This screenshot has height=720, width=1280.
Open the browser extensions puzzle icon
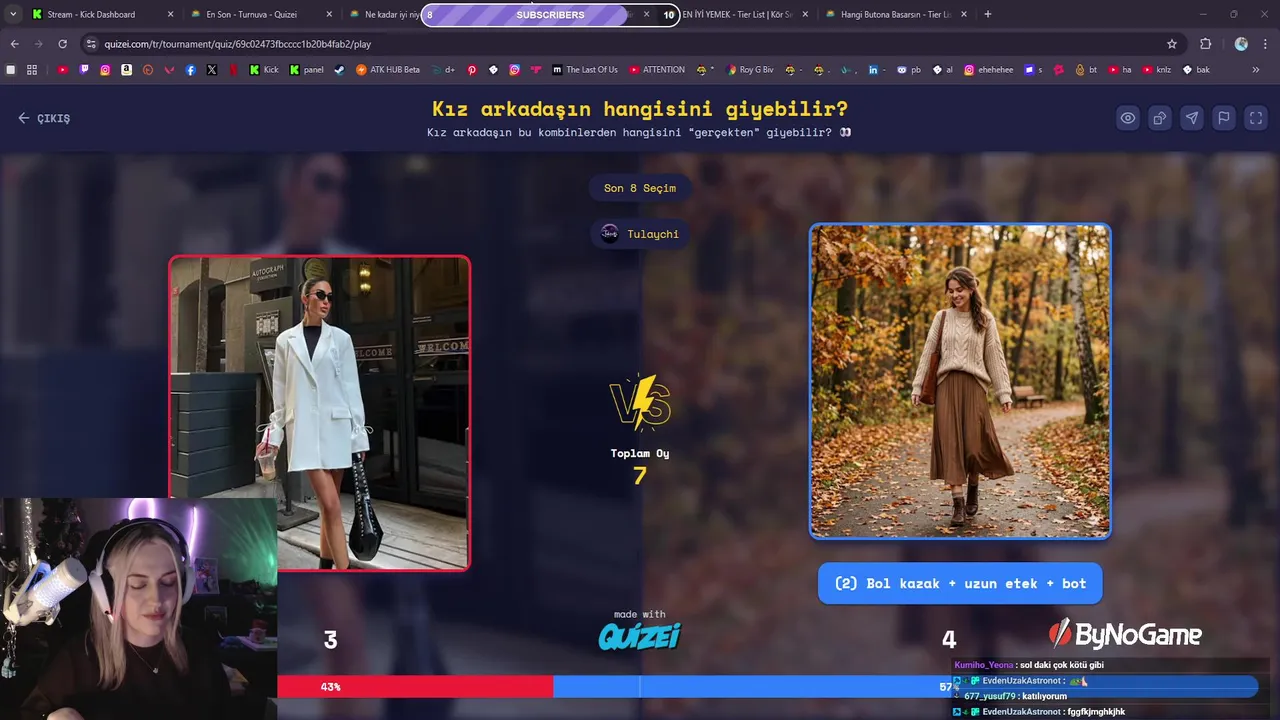(x=1205, y=44)
